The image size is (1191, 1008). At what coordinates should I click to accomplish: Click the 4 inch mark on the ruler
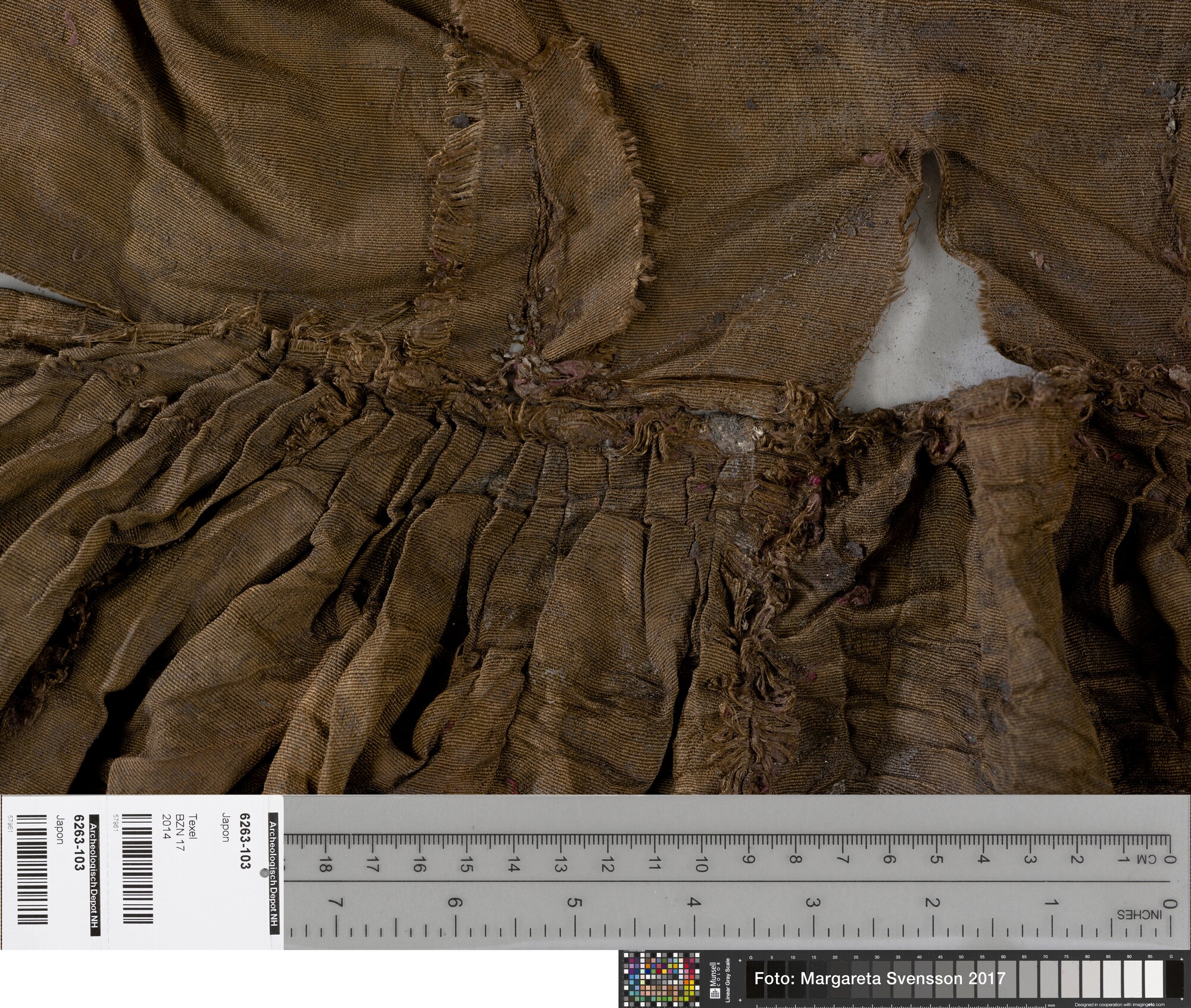(693, 903)
